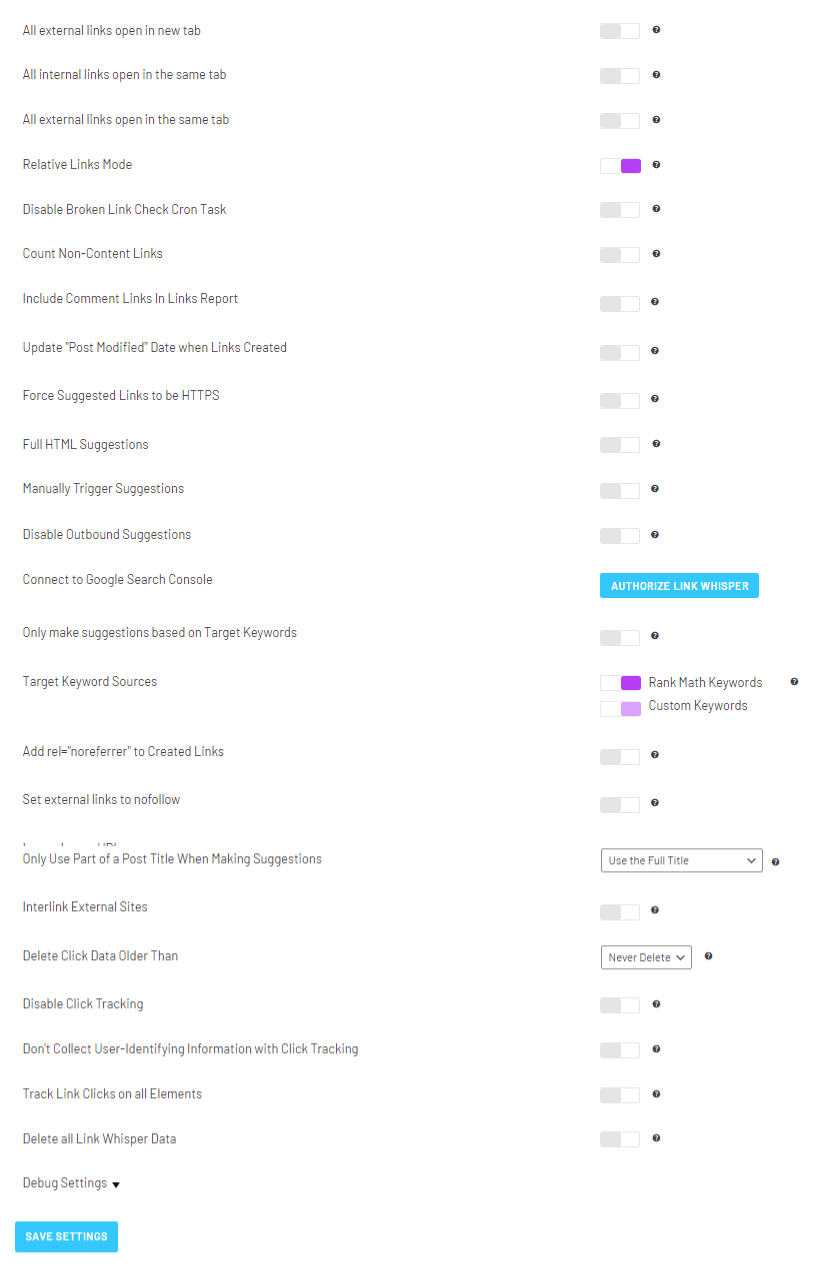Click the help icon next to Count Non-Content Links
Screen dimensions: 814x1265
(x=656, y=255)
